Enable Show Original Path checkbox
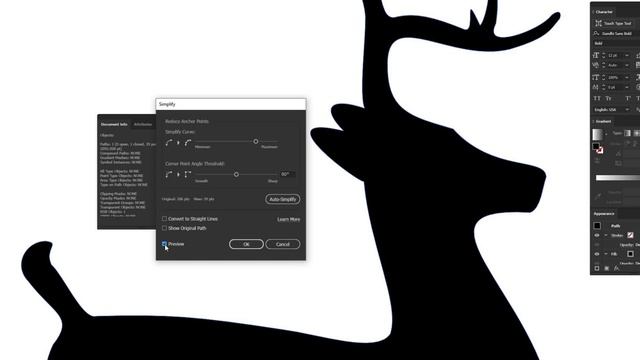Image resolution: width=640 pixels, height=360 pixels. click(x=164, y=228)
